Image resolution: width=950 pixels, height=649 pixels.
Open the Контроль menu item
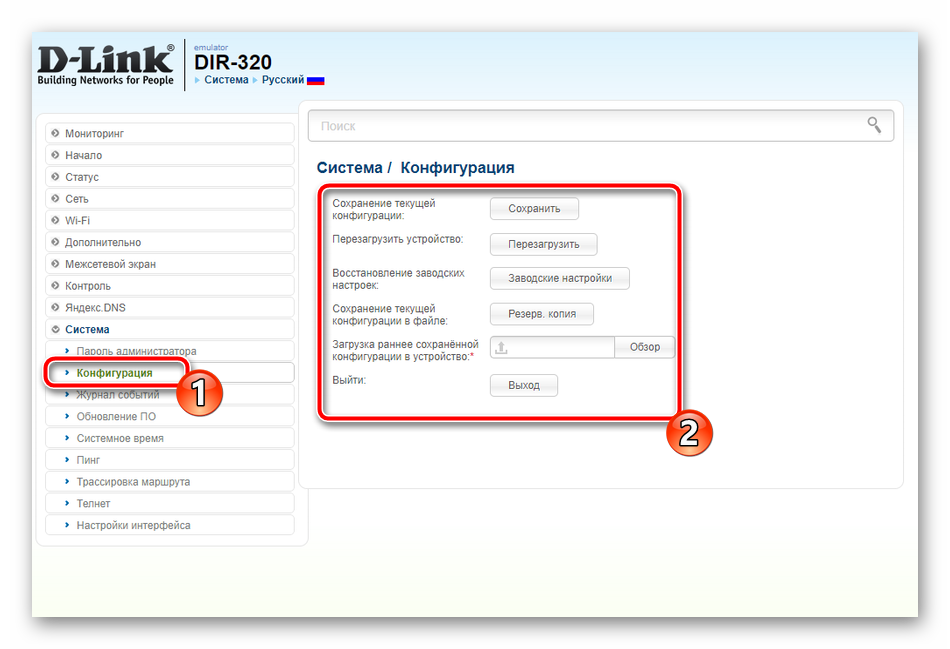tap(170, 286)
